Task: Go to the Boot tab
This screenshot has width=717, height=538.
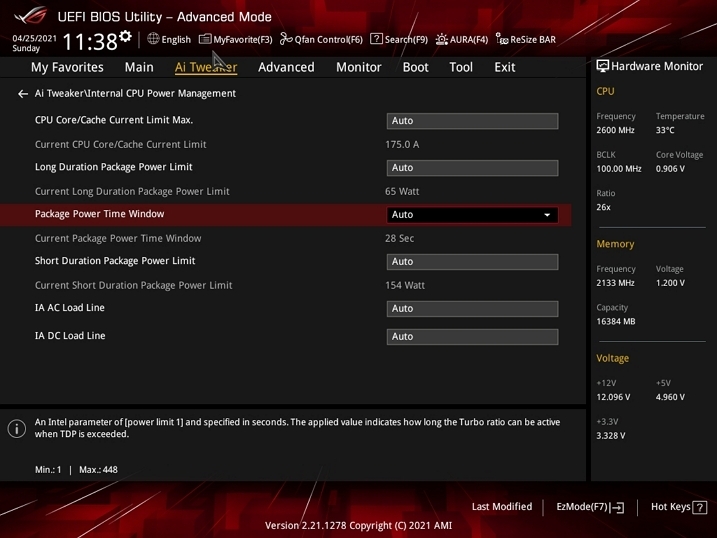Action: tap(415, 67)
